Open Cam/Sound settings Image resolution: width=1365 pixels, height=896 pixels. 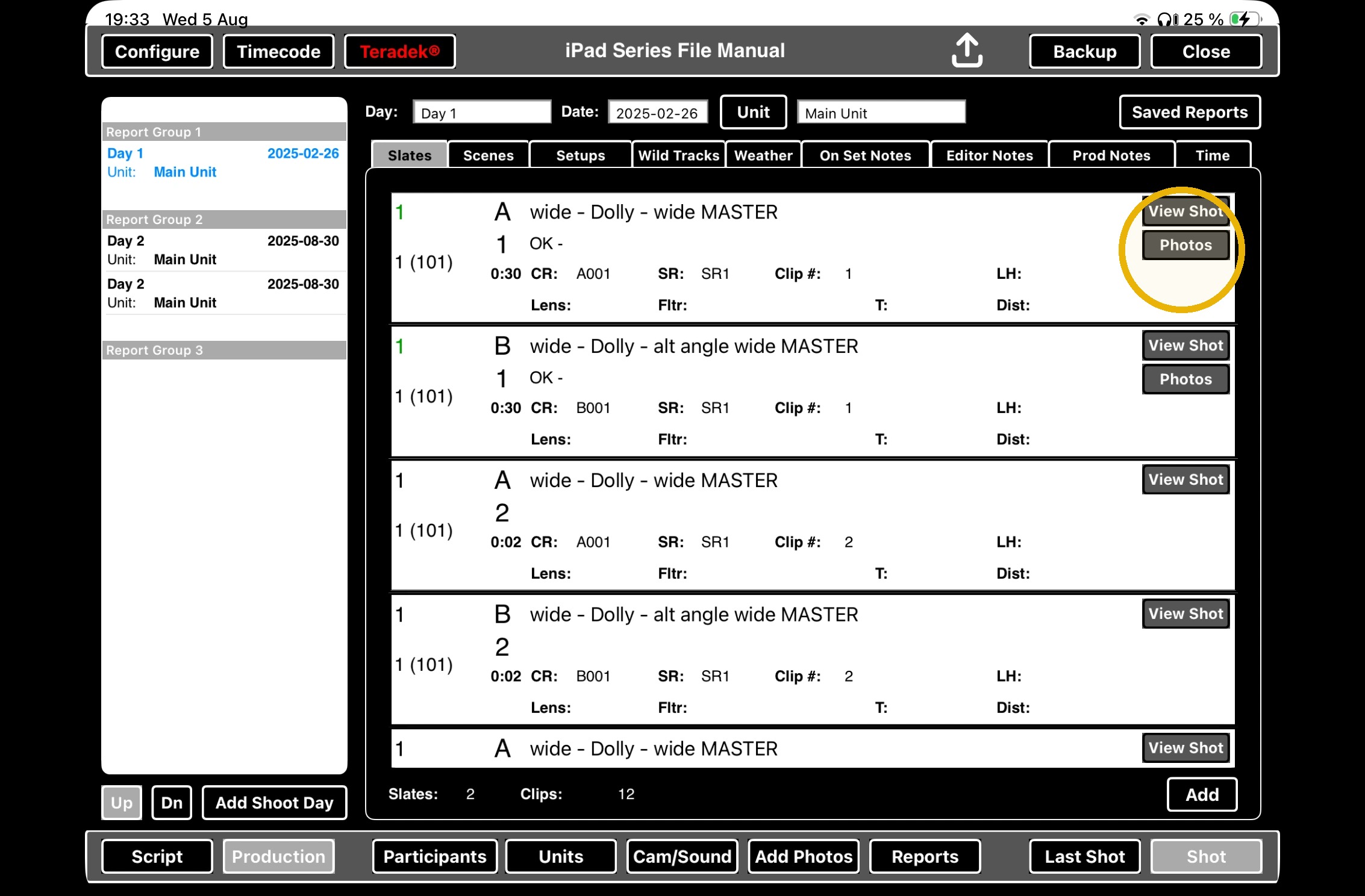(x=682, y=856)
